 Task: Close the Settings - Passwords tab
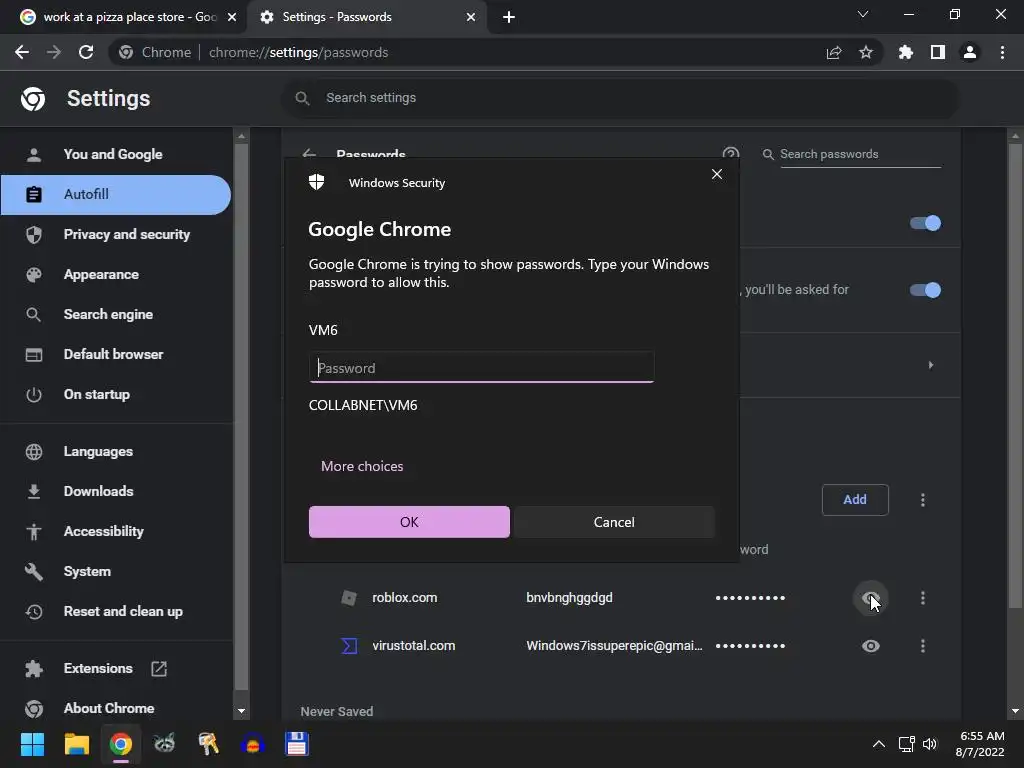tap(471, 17)
